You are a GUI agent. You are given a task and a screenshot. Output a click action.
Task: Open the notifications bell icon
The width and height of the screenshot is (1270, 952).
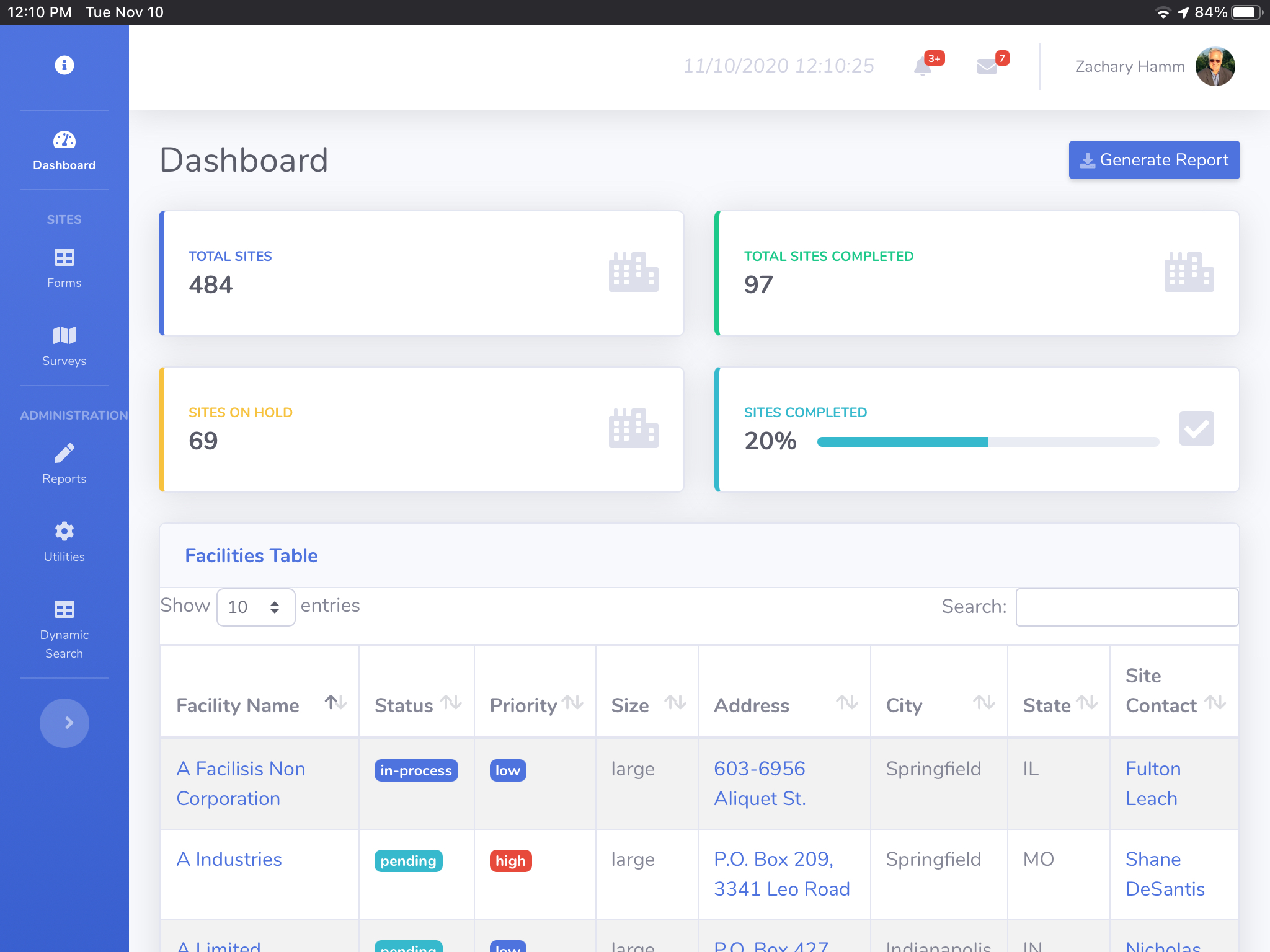point(923,66)
